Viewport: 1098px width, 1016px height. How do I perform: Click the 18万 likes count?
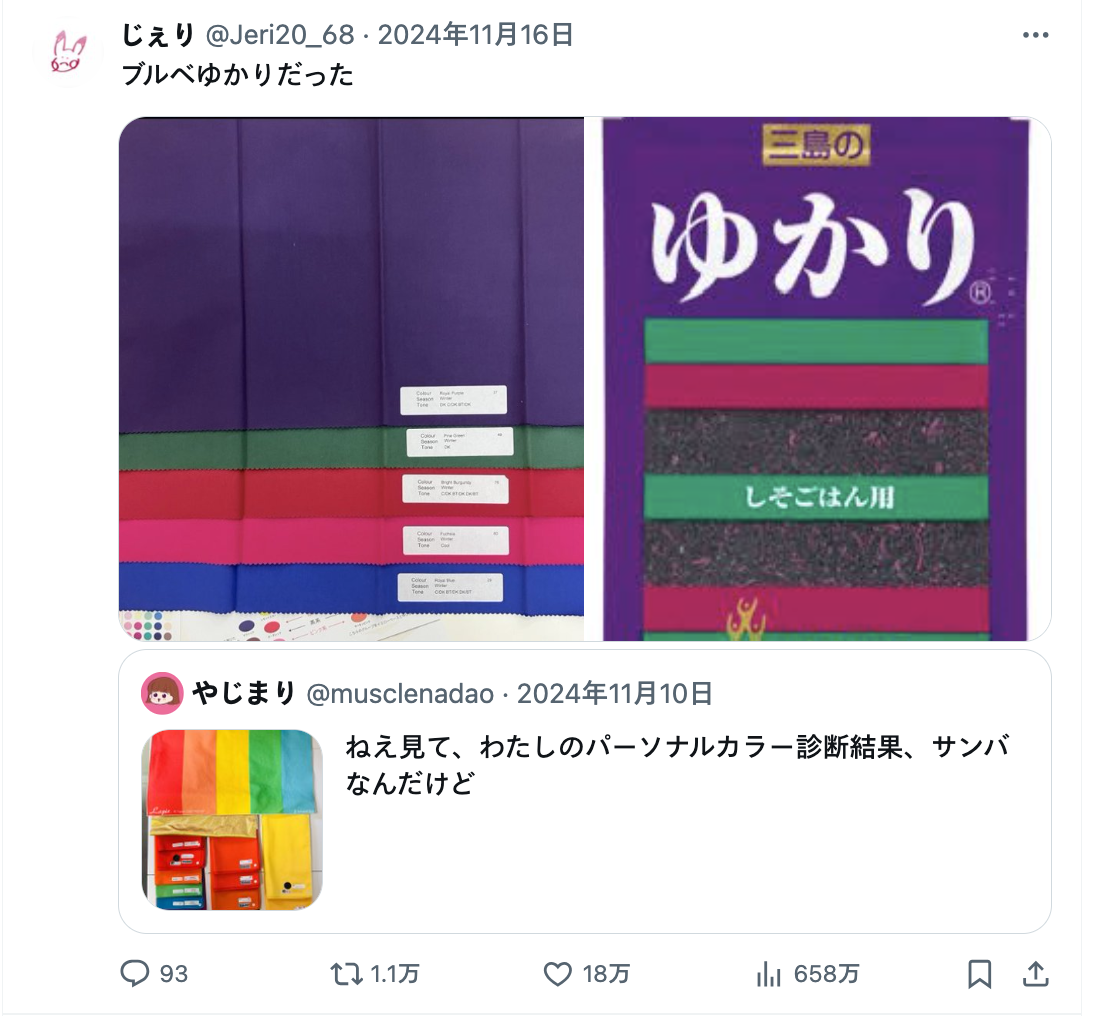(606, 974)
